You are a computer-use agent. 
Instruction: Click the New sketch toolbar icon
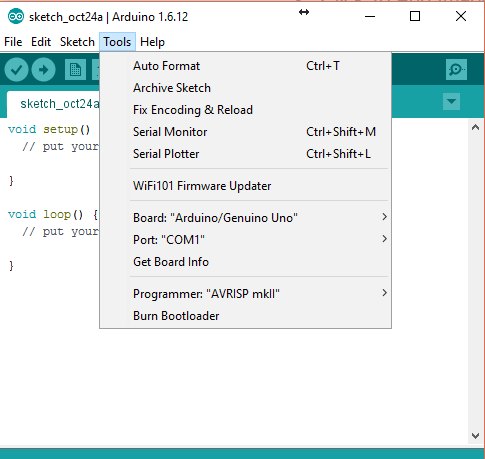pyautogui.click(x=75, y=70)
